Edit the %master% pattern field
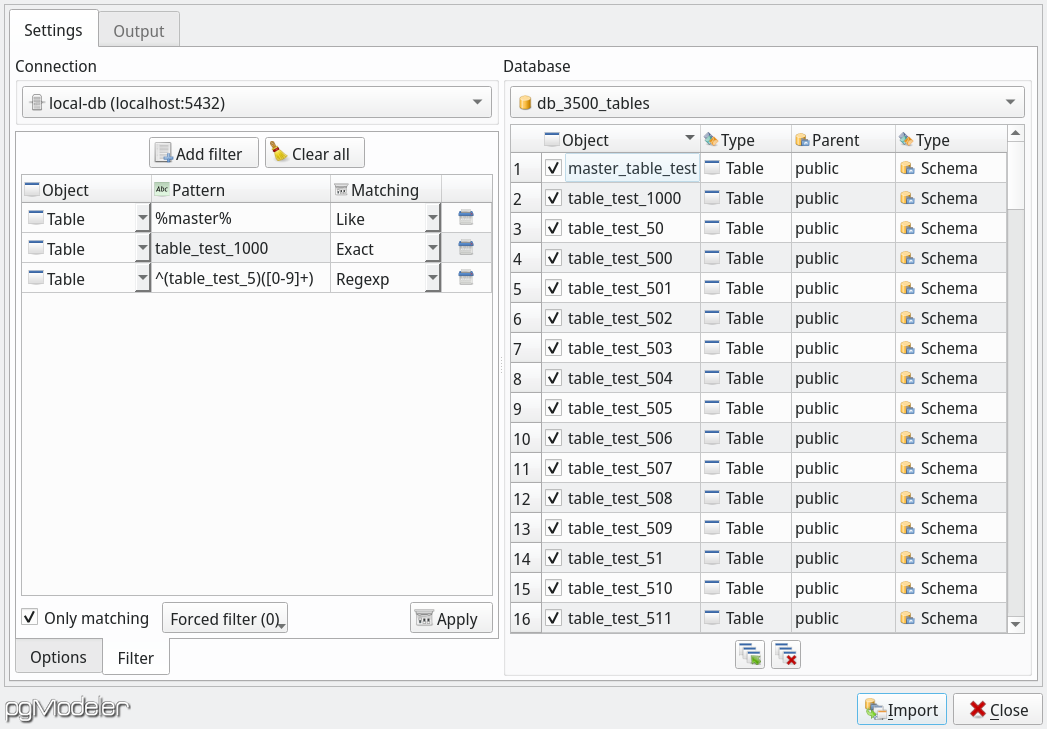This screenshot has width=1047, height=729. click(241, 218)
